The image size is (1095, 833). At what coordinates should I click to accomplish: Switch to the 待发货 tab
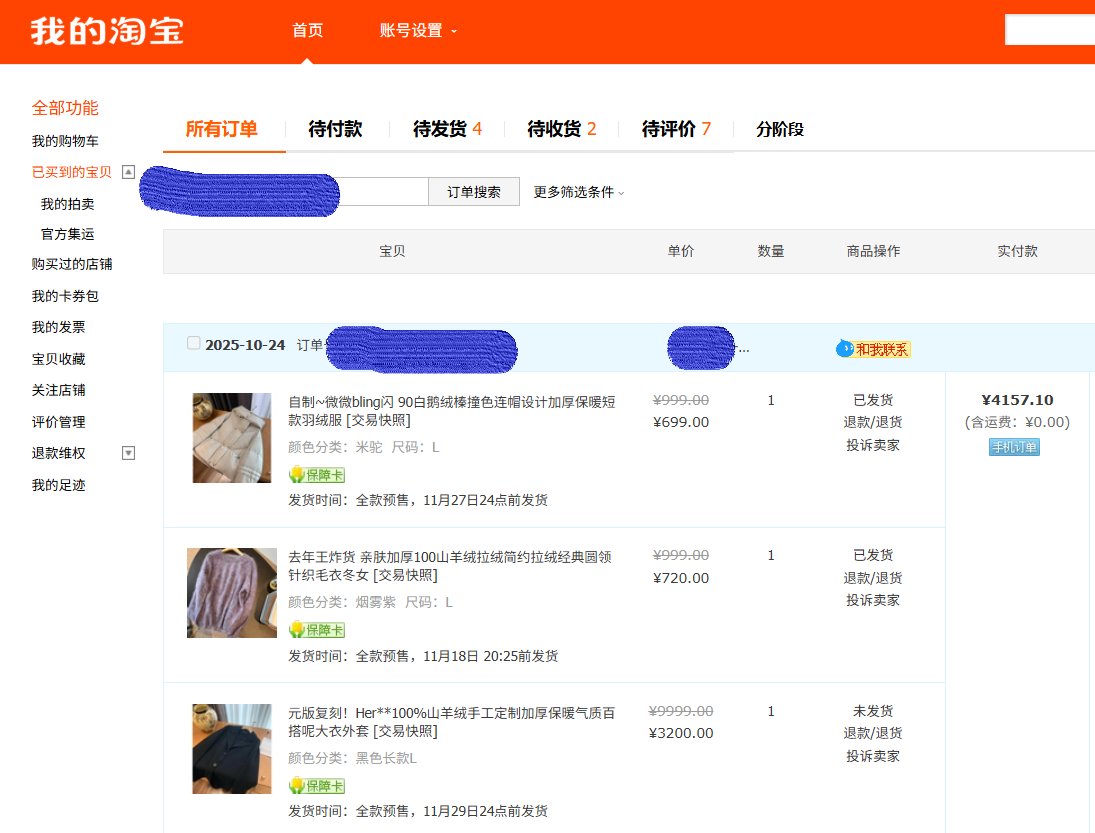click(447, 129)
